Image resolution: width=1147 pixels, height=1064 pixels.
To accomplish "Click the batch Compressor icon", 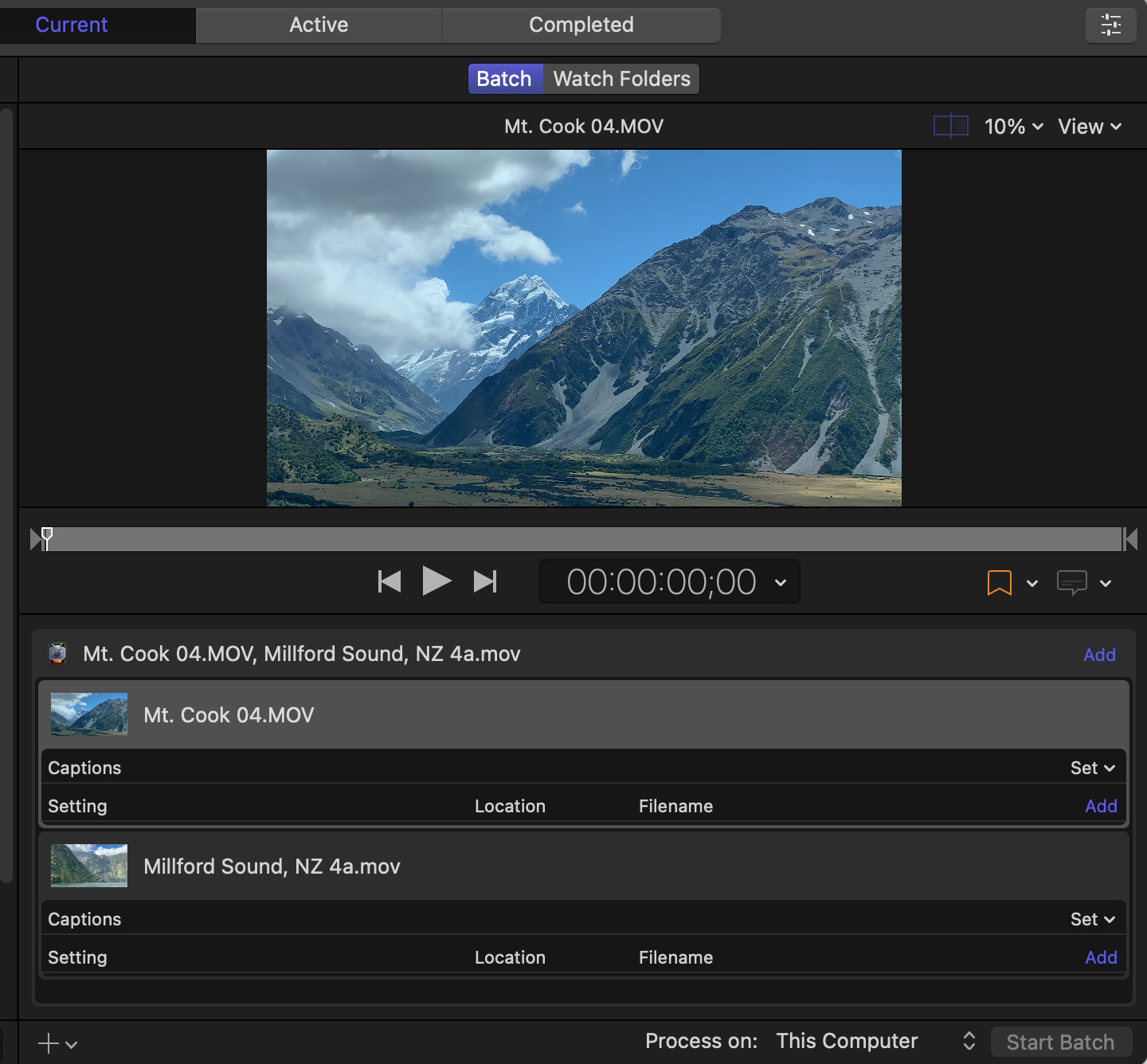I will (57, 654).
